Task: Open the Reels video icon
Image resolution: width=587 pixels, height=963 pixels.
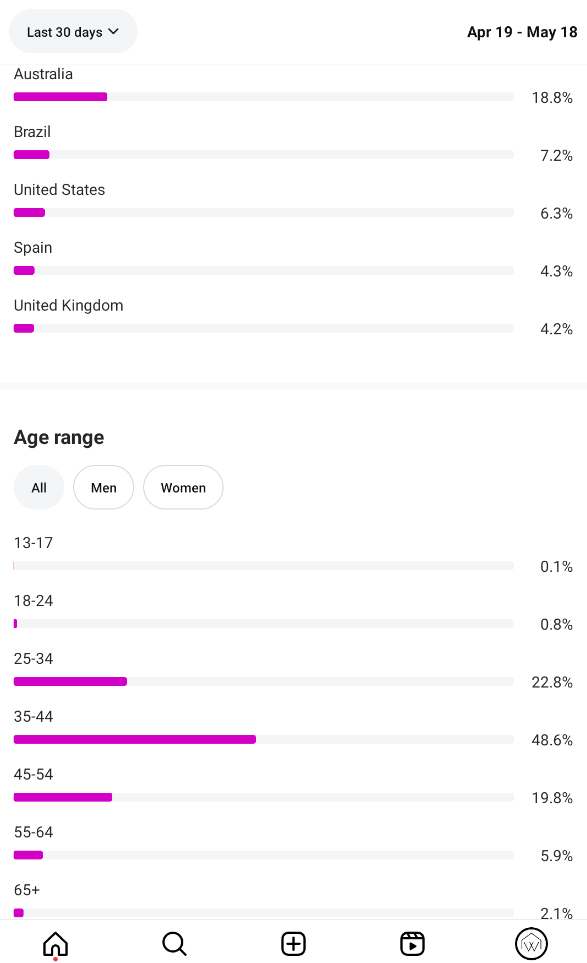Action: point(412,943)
